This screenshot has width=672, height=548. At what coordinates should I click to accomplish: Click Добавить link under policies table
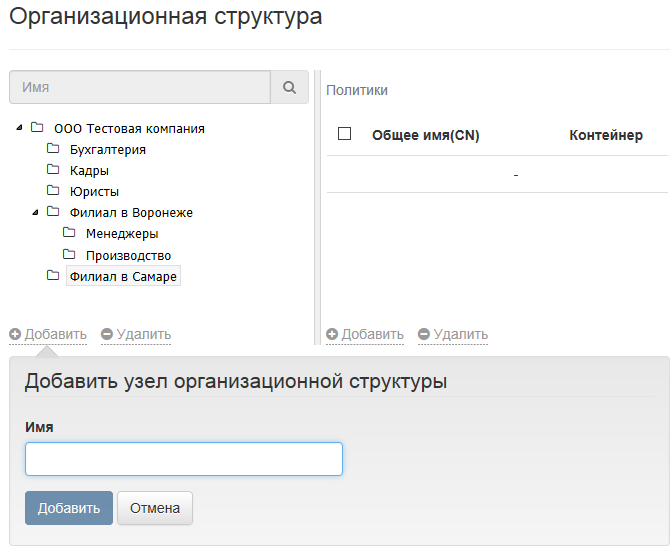[372, 334]
